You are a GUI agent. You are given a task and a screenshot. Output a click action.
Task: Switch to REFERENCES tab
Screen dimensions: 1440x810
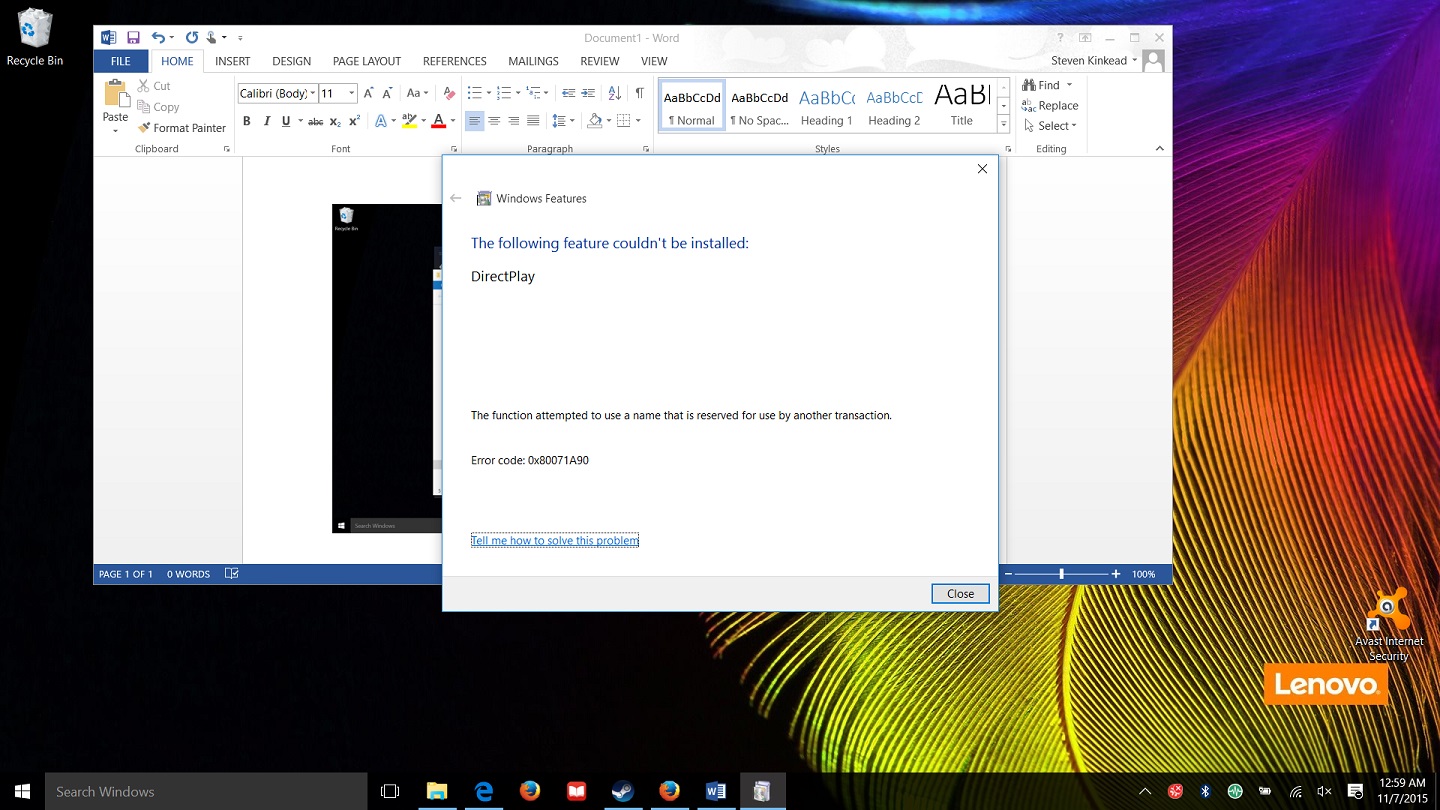click(x=455, y=61)
